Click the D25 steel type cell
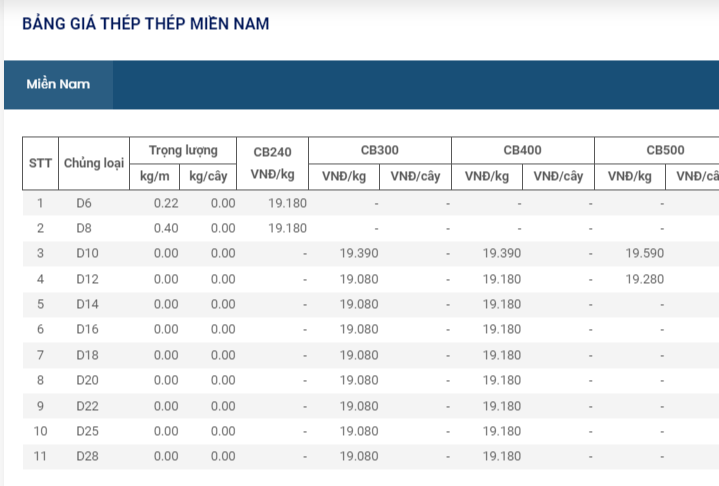 88,431
